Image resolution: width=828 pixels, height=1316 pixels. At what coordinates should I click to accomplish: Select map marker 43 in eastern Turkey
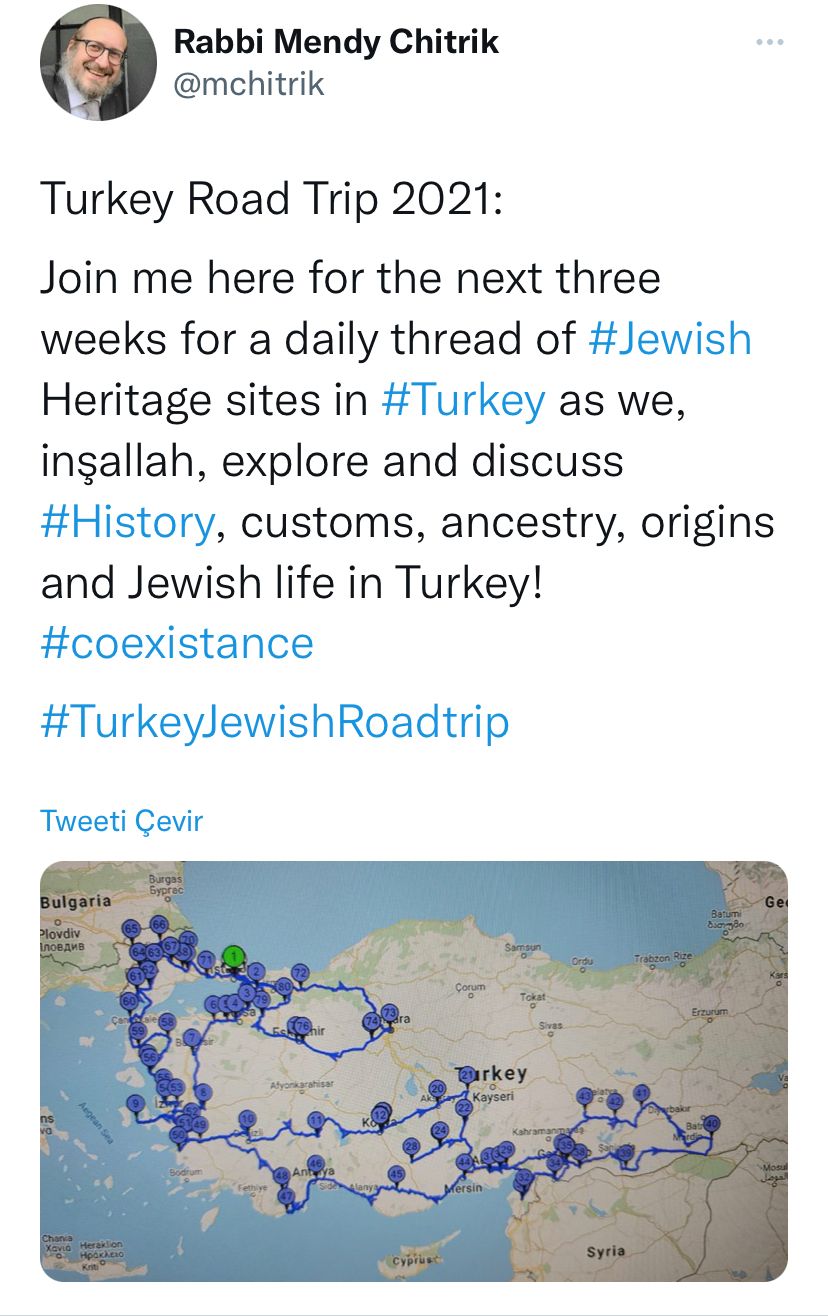[x=585, y=1096]
